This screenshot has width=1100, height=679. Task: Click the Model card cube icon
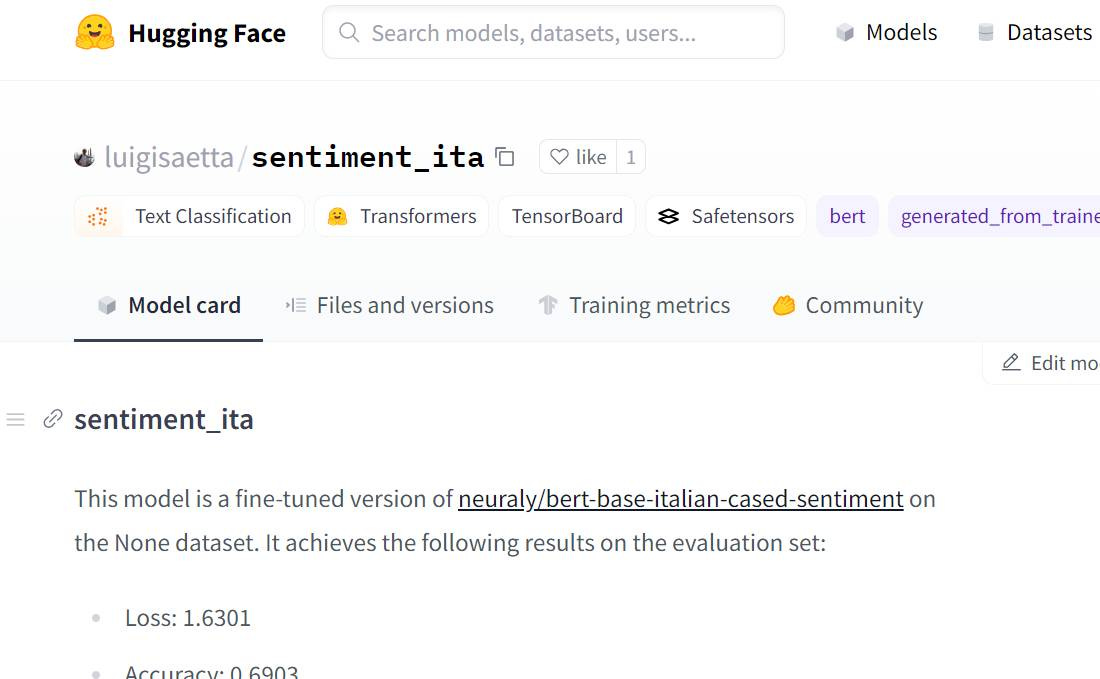tap(107, 306)
